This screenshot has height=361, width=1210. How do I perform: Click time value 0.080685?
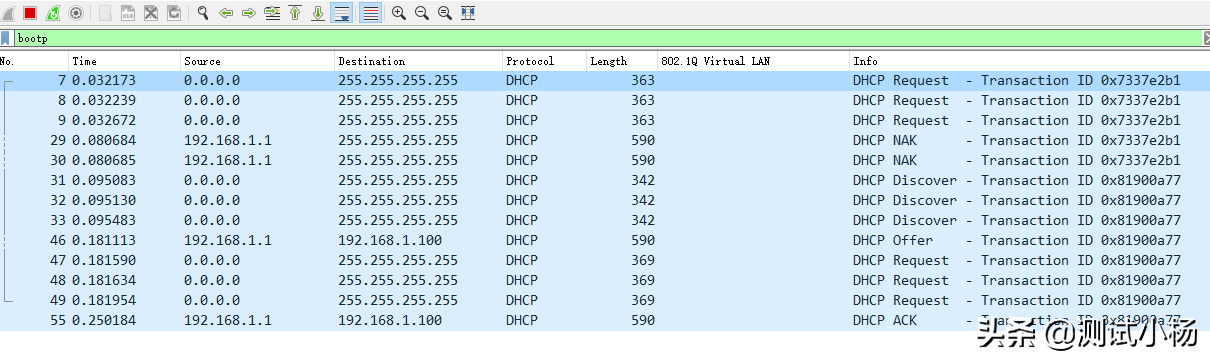[x=103, y=160]
